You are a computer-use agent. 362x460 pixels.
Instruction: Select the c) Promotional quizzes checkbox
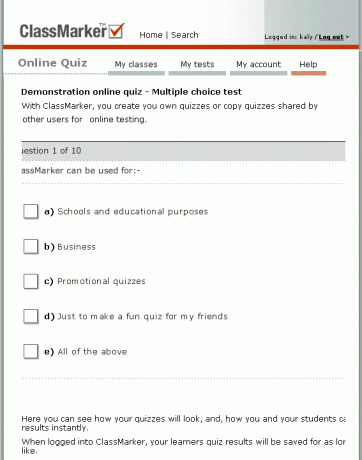(31, 281)
